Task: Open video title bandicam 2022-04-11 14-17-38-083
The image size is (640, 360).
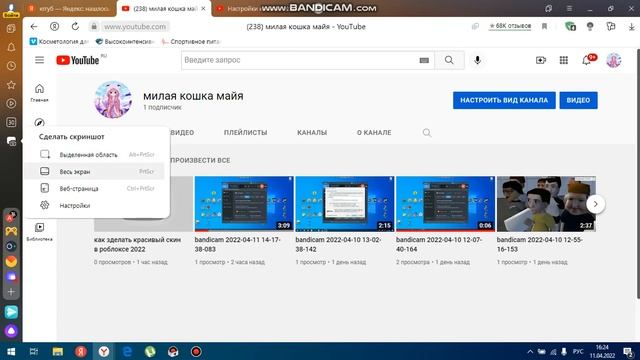Action: tap(238, 244)
